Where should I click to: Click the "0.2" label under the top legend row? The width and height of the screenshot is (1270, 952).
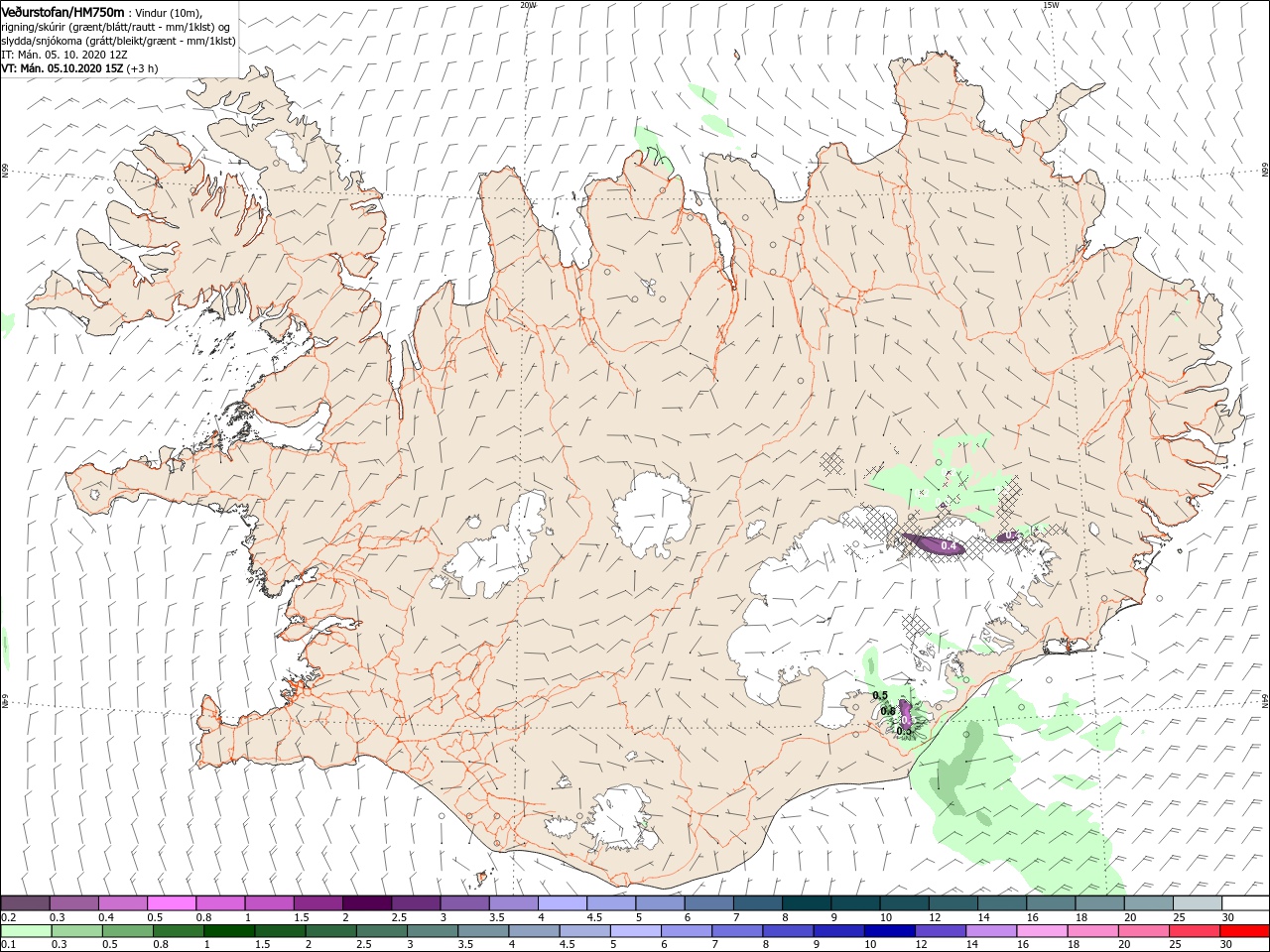click(x=9, y=917)
